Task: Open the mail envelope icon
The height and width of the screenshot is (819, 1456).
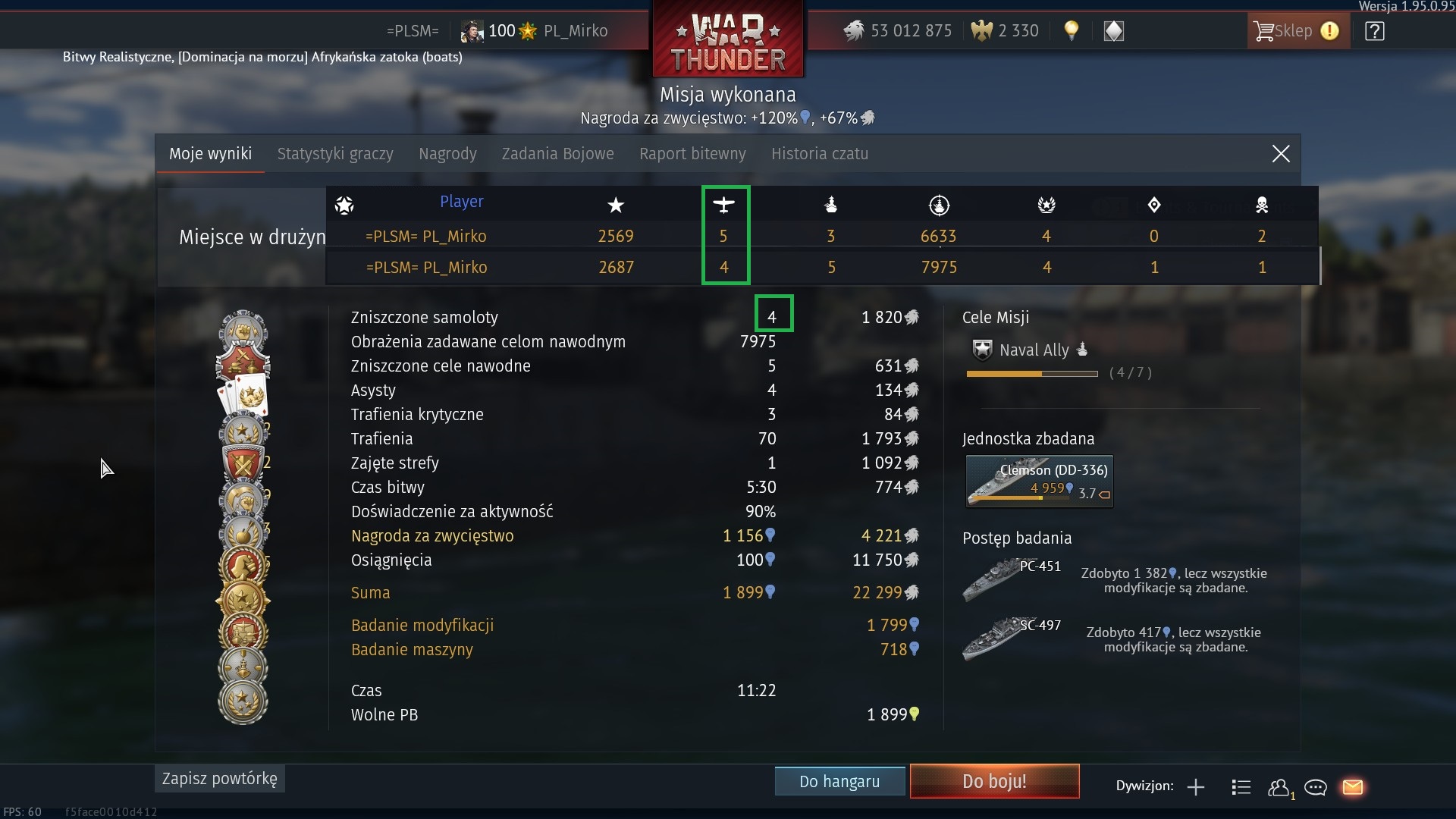Action: 1353,787
